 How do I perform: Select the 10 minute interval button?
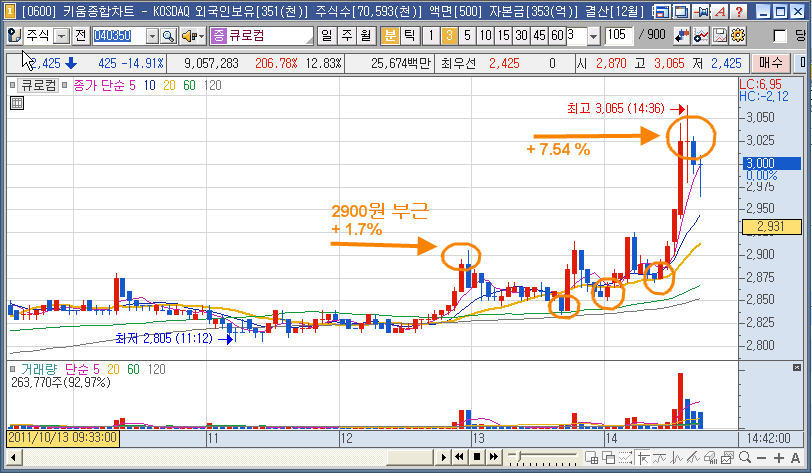point(485,35)
